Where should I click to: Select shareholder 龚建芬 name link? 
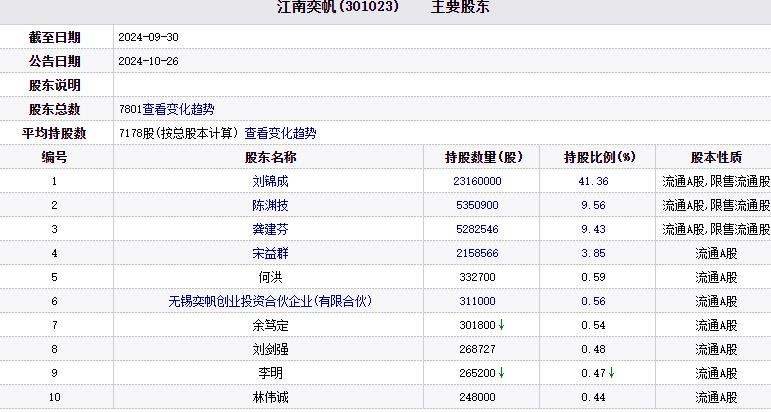(270, 229)
